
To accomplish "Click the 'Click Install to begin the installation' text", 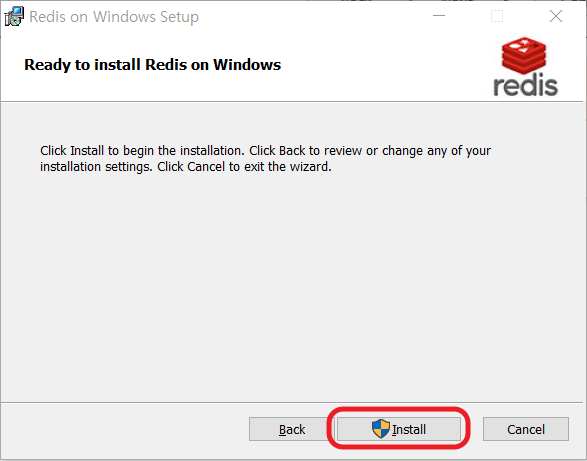I will (x=265, y=158).
